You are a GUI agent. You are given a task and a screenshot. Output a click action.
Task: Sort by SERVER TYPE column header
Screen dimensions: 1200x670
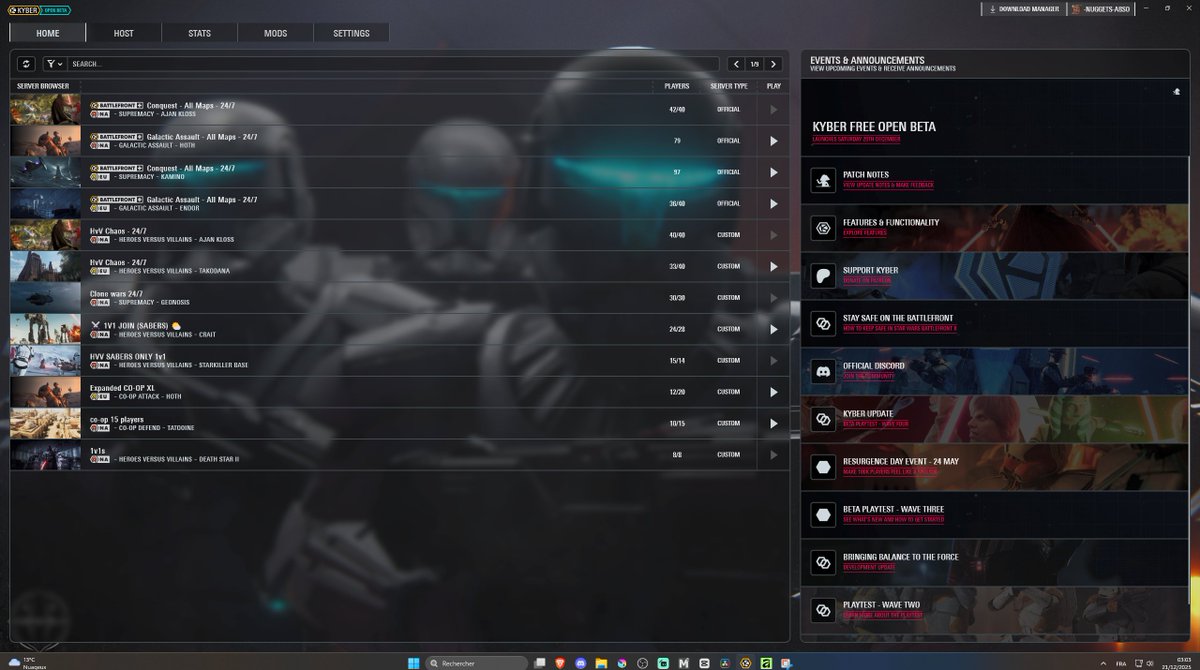(x=728, y=86)
